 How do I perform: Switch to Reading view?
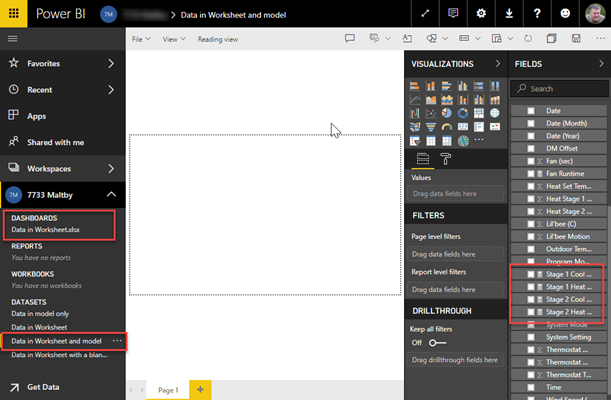click(x=217, y=39)
